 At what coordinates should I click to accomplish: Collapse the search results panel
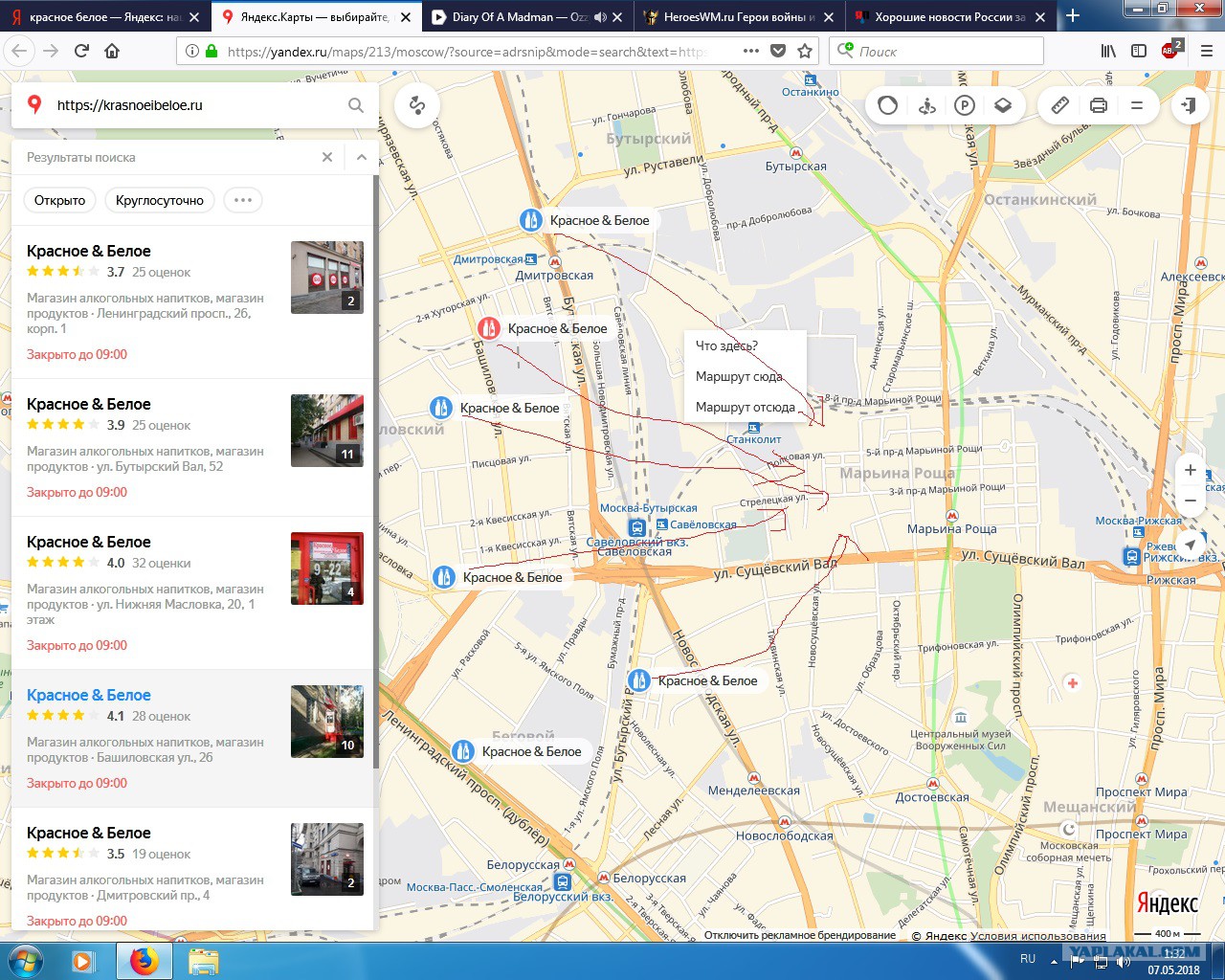coord(362,157)
